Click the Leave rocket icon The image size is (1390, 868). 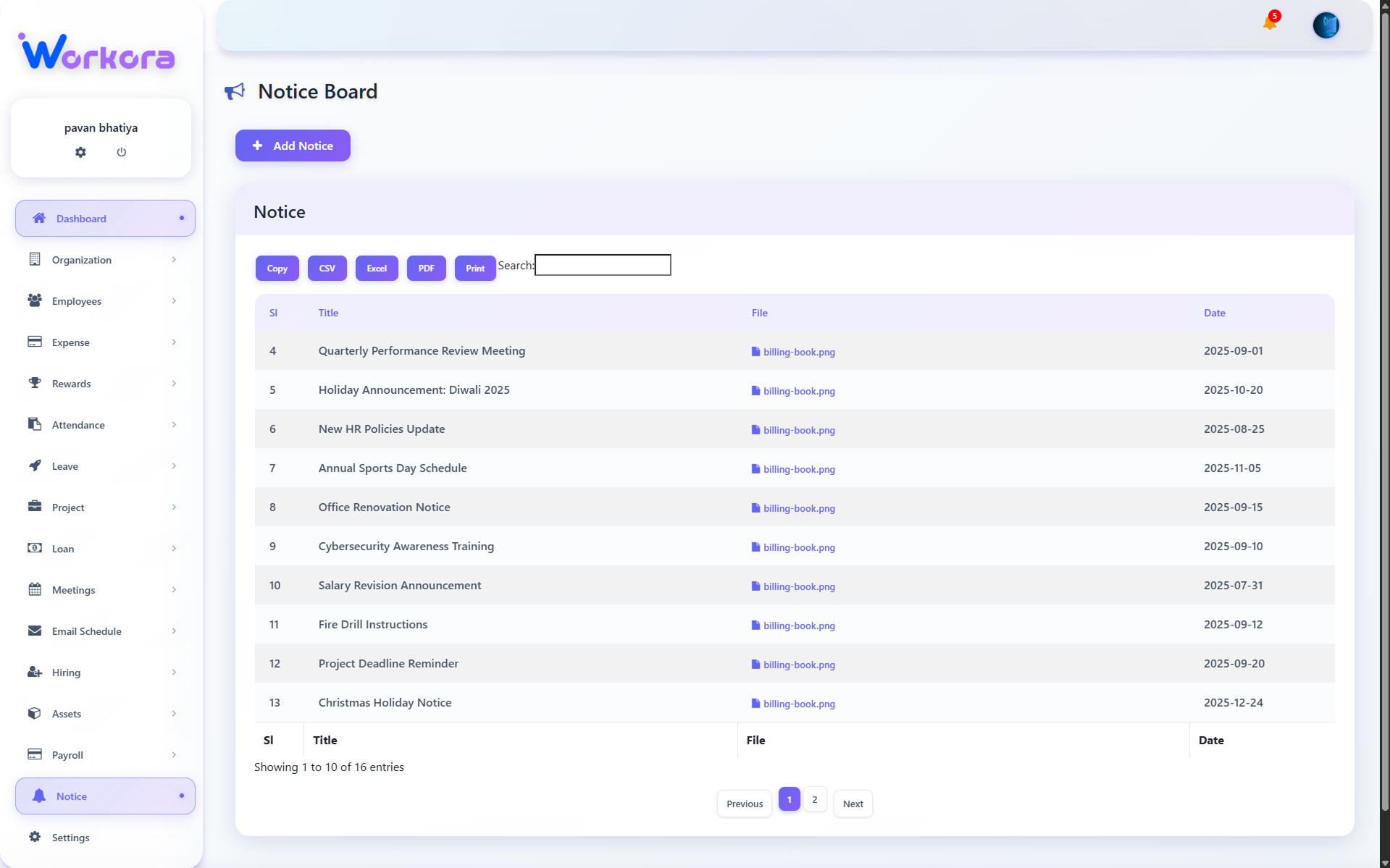click(35, 465)
